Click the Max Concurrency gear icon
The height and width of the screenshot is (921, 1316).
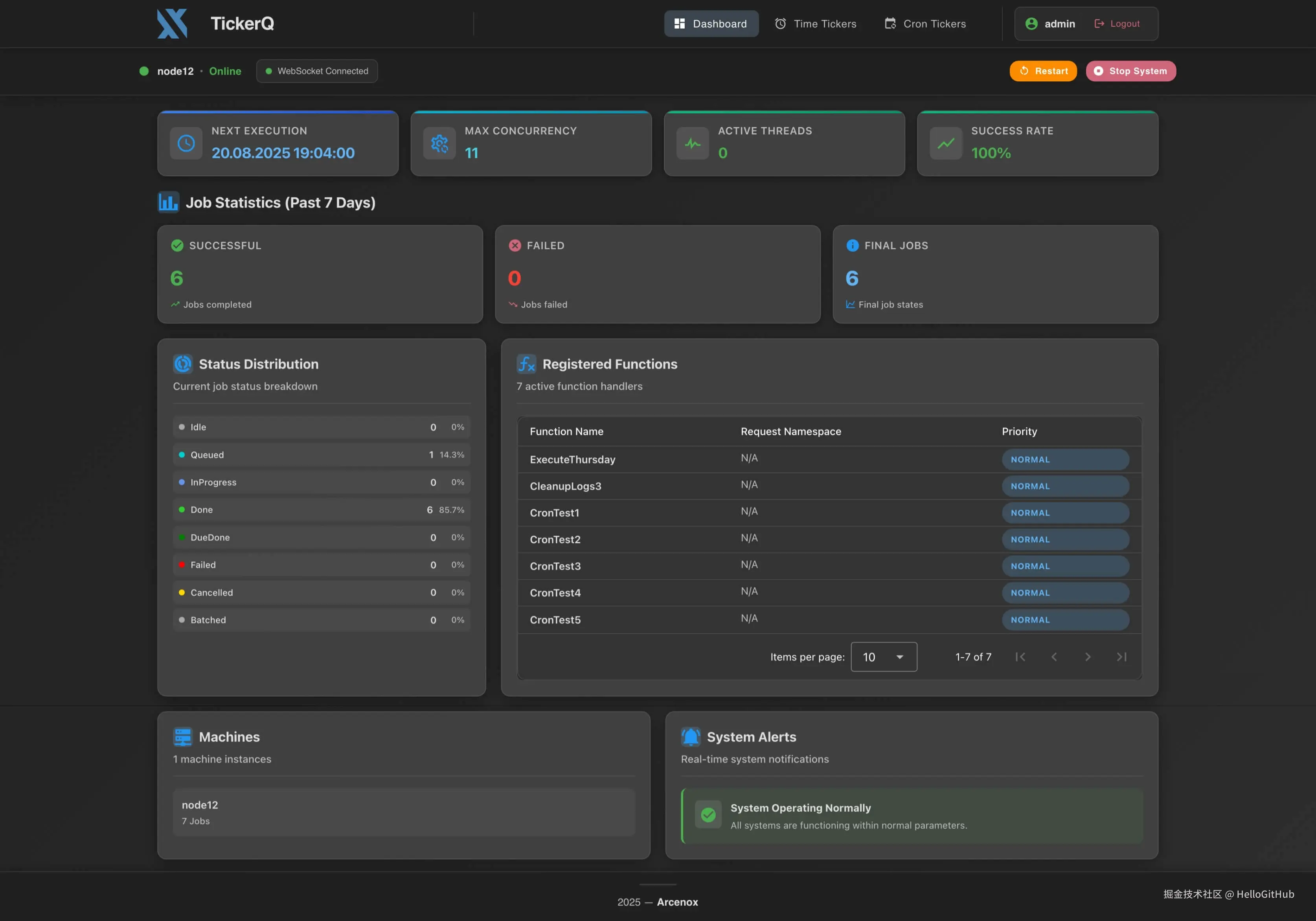439,143
